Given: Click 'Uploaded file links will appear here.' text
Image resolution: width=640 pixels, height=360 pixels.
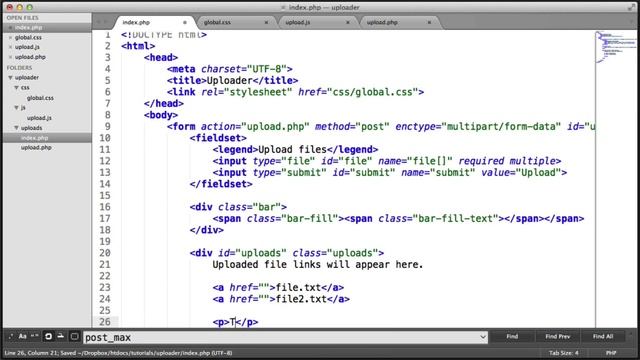Looking at the screenshot, I should [x=318, y=264].
